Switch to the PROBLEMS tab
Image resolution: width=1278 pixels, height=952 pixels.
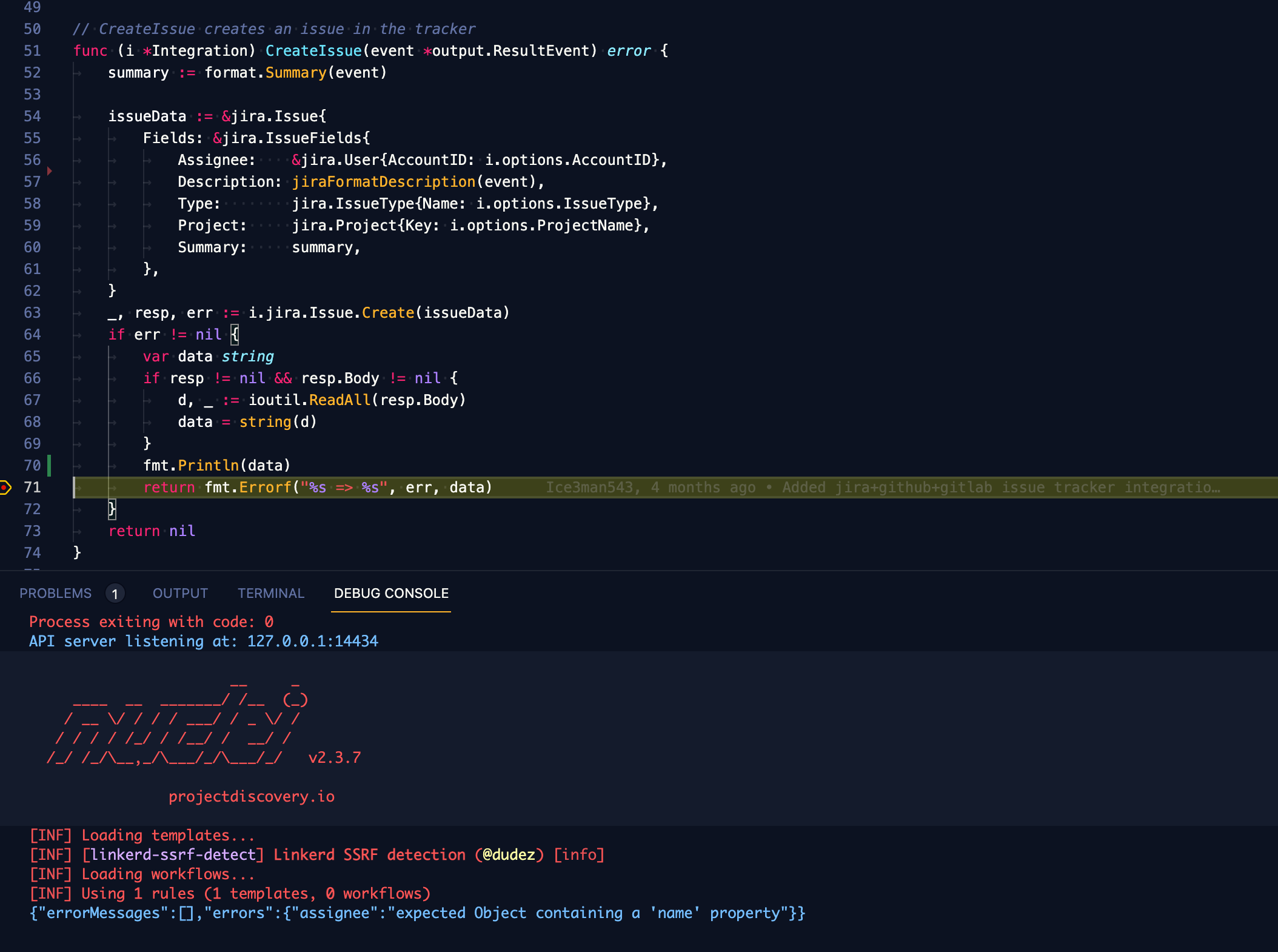[x=55, y=594]
